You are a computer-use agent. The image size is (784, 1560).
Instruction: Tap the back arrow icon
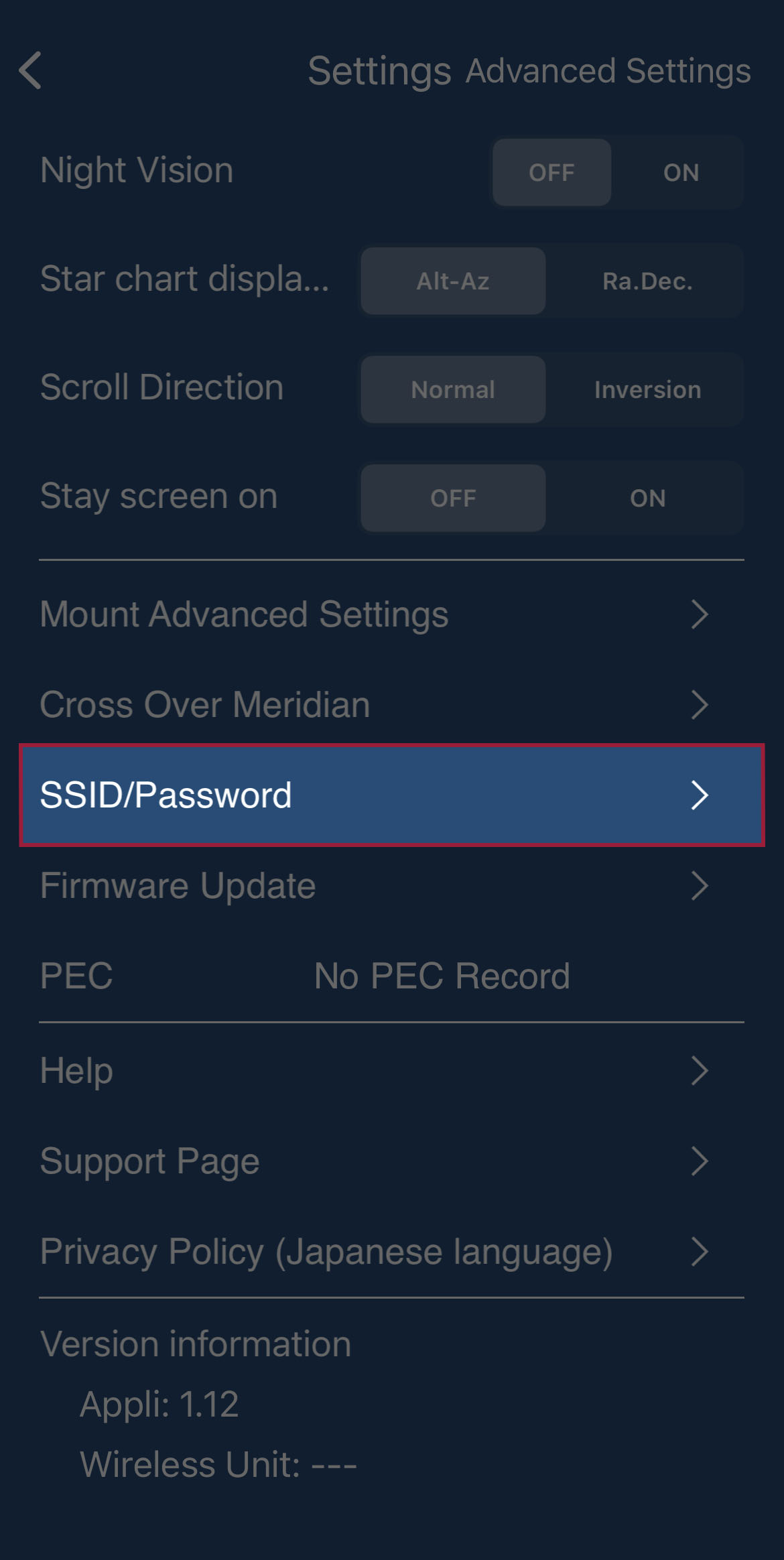point(31,70)
